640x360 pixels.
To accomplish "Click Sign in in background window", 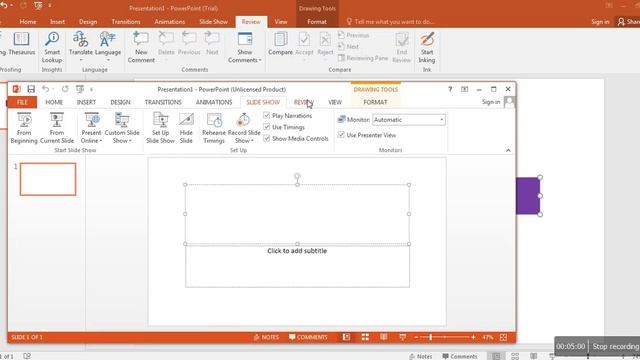I will [600, 22].
